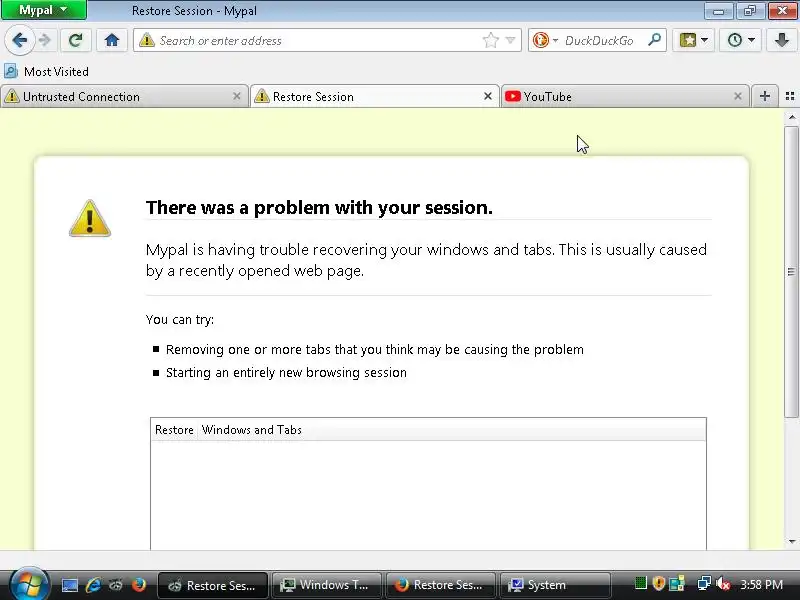This screenshot has width=800, height=600.
Task: Click the 3:58 PM system clock
Action: tap(761, 584)
